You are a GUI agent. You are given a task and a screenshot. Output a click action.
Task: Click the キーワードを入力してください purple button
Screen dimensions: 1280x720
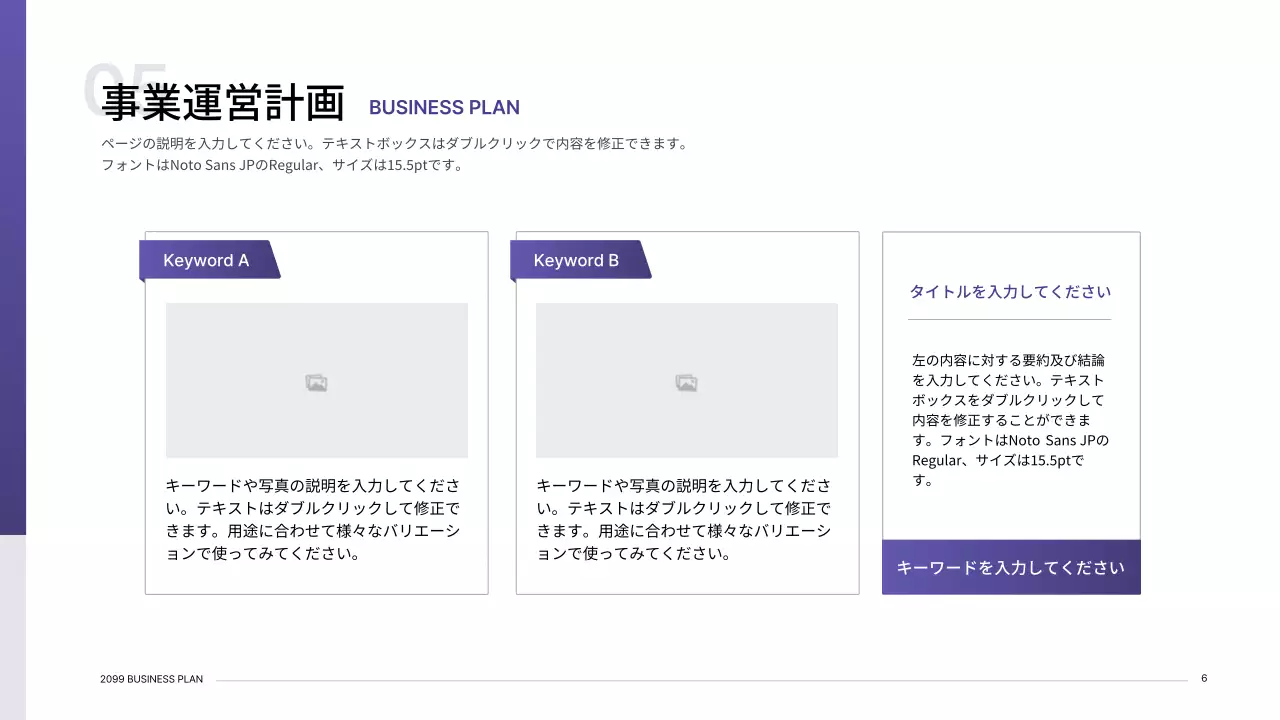click(1010, 567)
